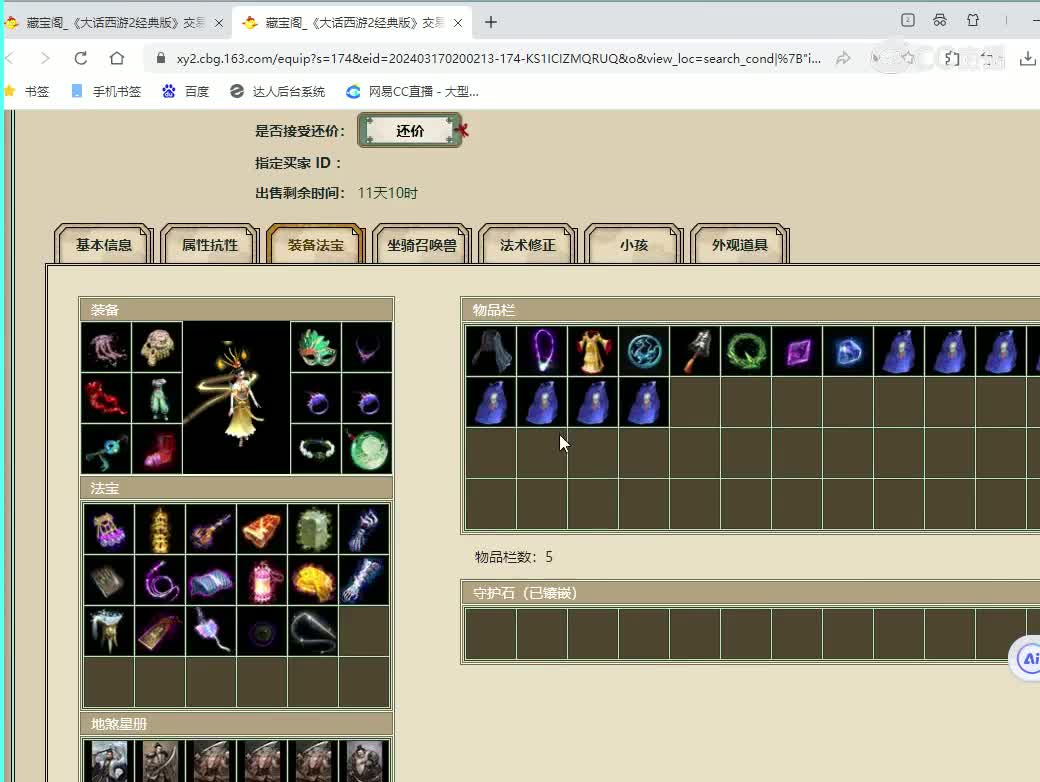The height and width of the screenshot is (782, 1040).
Task: Open the 外观道具 tab
Action: pyautogui.click(x=740, y=245)
